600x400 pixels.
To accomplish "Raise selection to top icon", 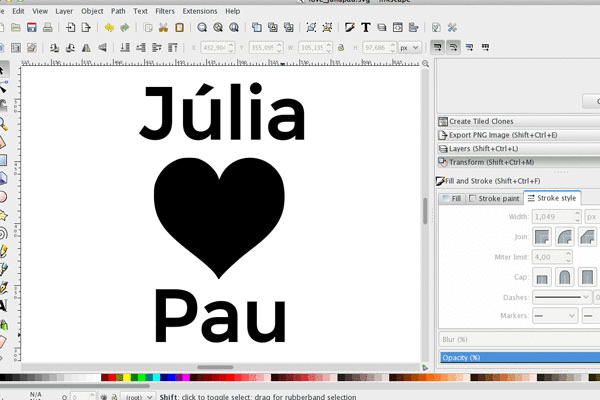I will point(173,48).
